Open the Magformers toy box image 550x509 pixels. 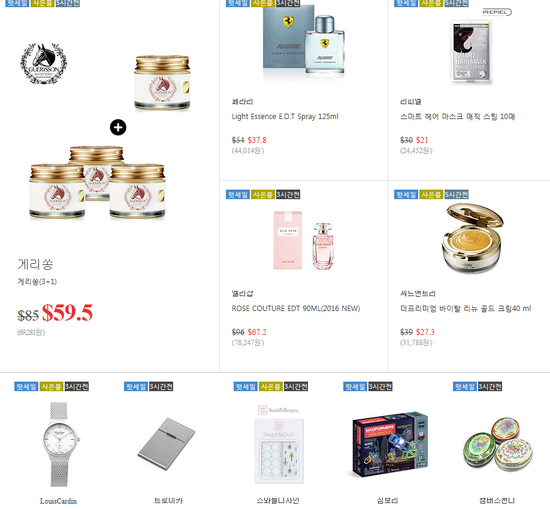point(389,445)
